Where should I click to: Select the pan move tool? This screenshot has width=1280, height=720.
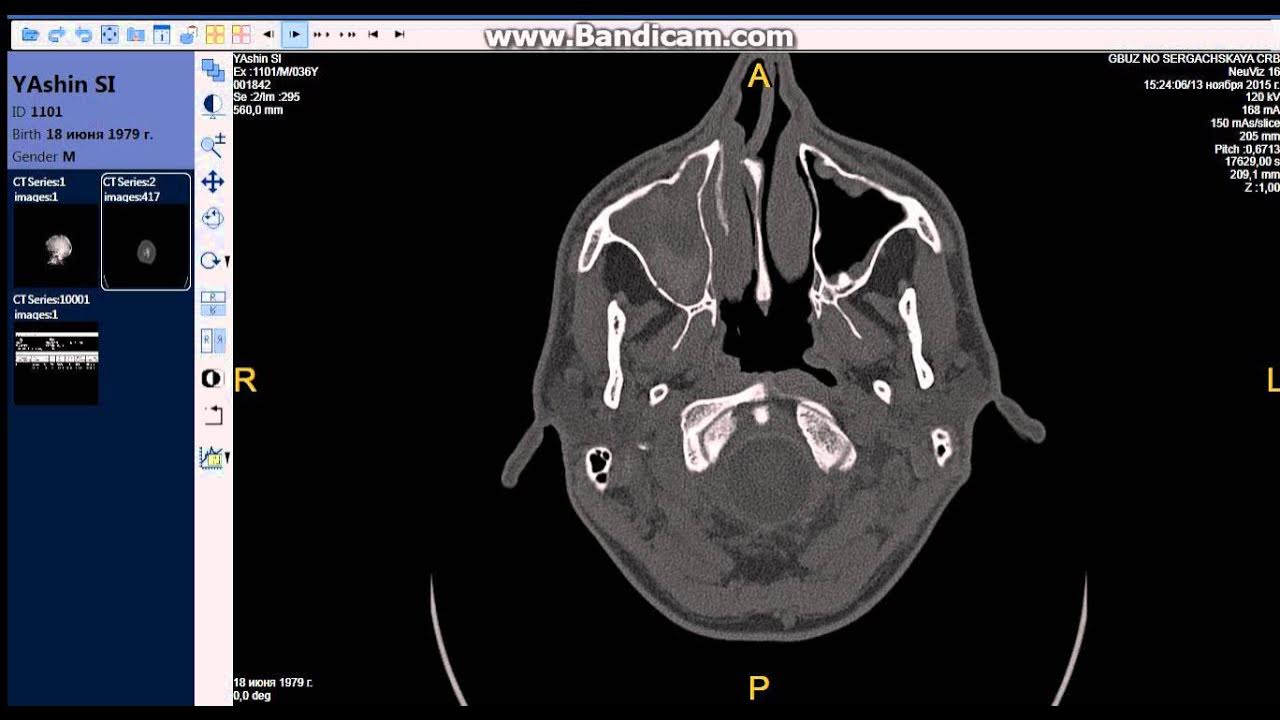[x=213, y=182]
